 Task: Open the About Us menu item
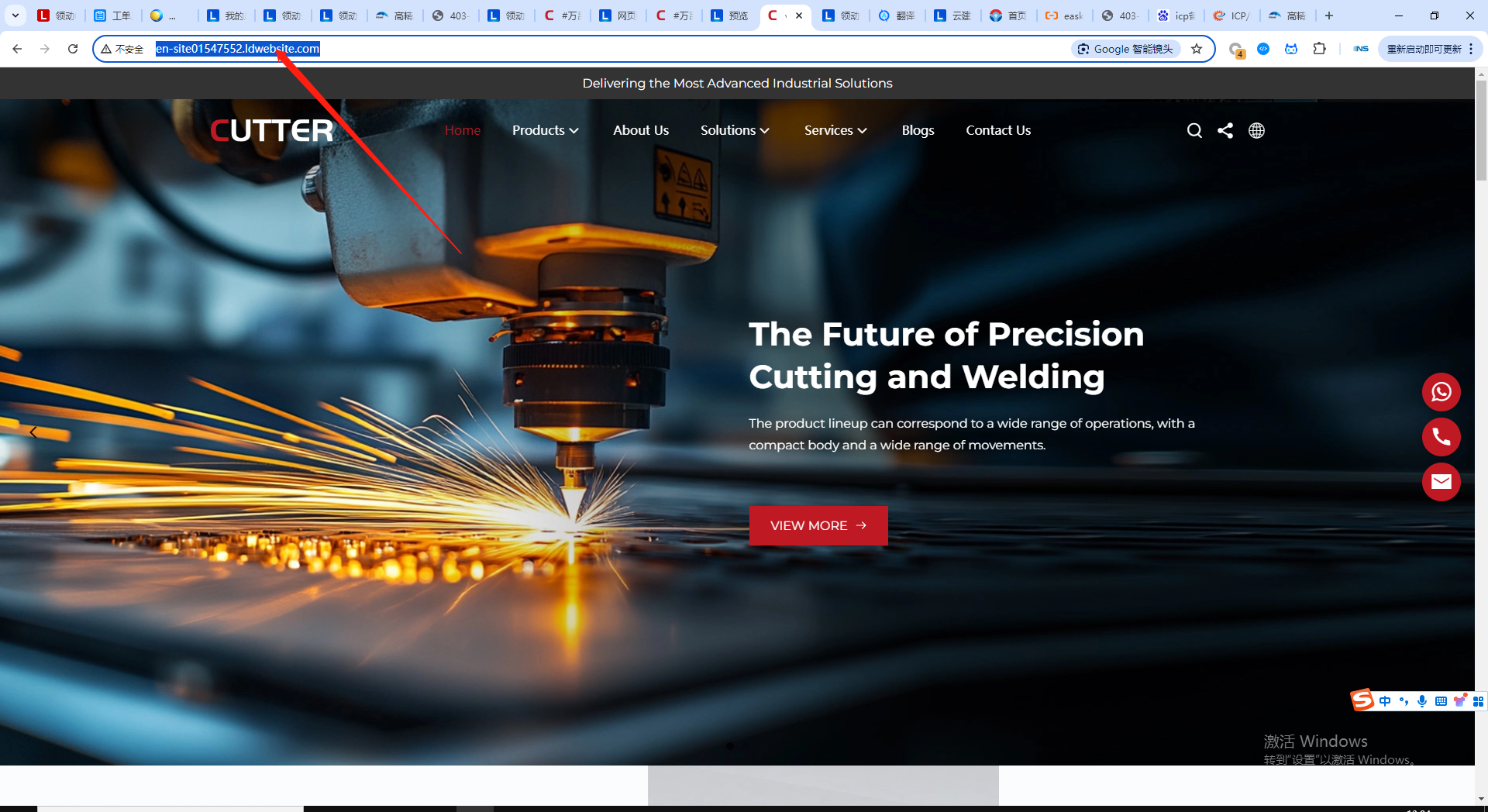pyautogui.click(x=640, y=130)
